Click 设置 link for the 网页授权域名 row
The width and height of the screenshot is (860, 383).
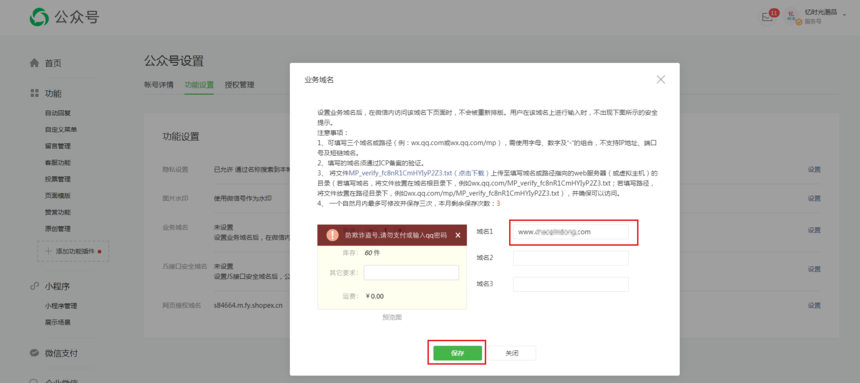[814, 306]
